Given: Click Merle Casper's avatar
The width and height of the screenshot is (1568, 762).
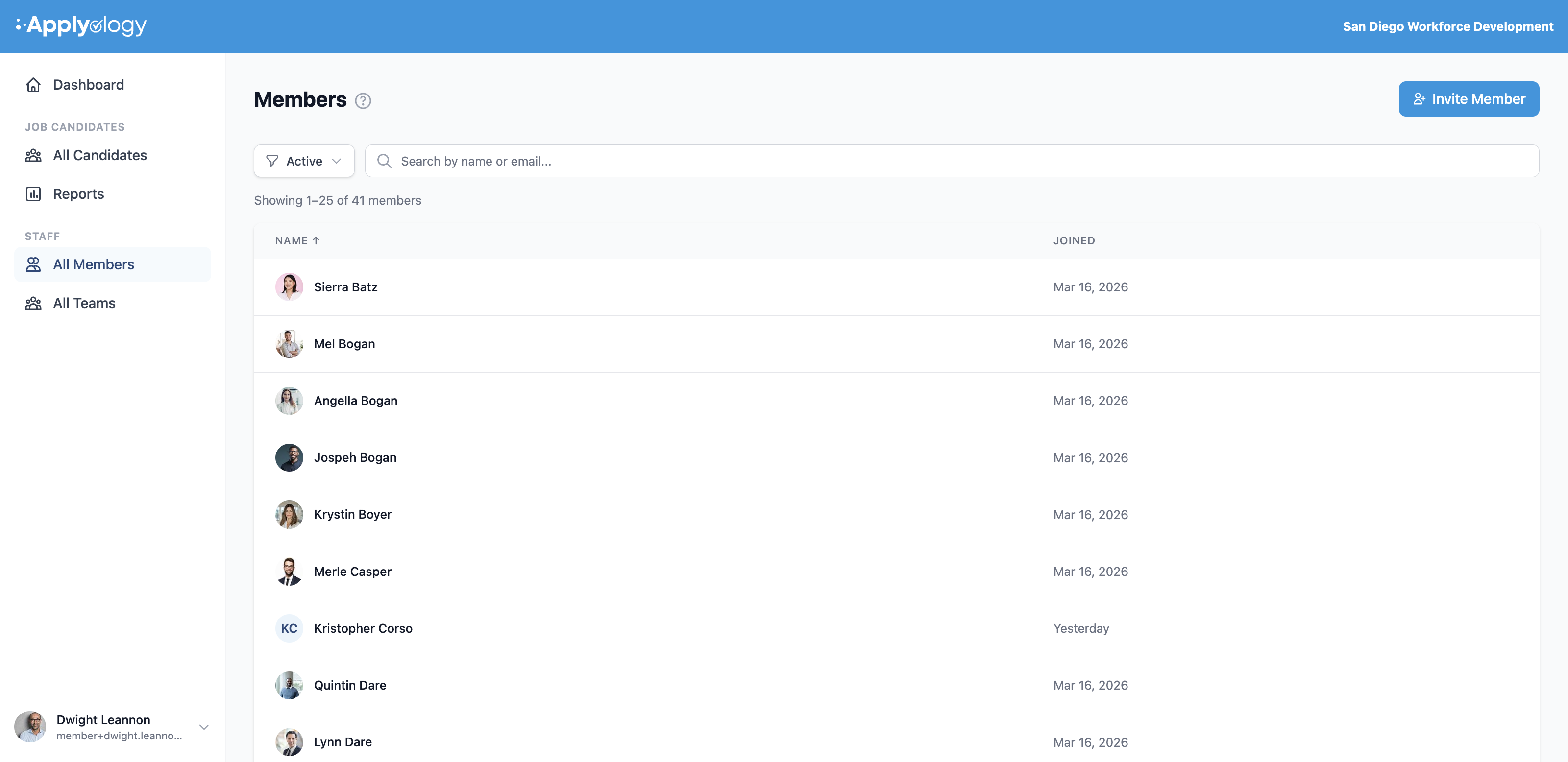Looking at the screenshot, I should click(x=289, y=571).
